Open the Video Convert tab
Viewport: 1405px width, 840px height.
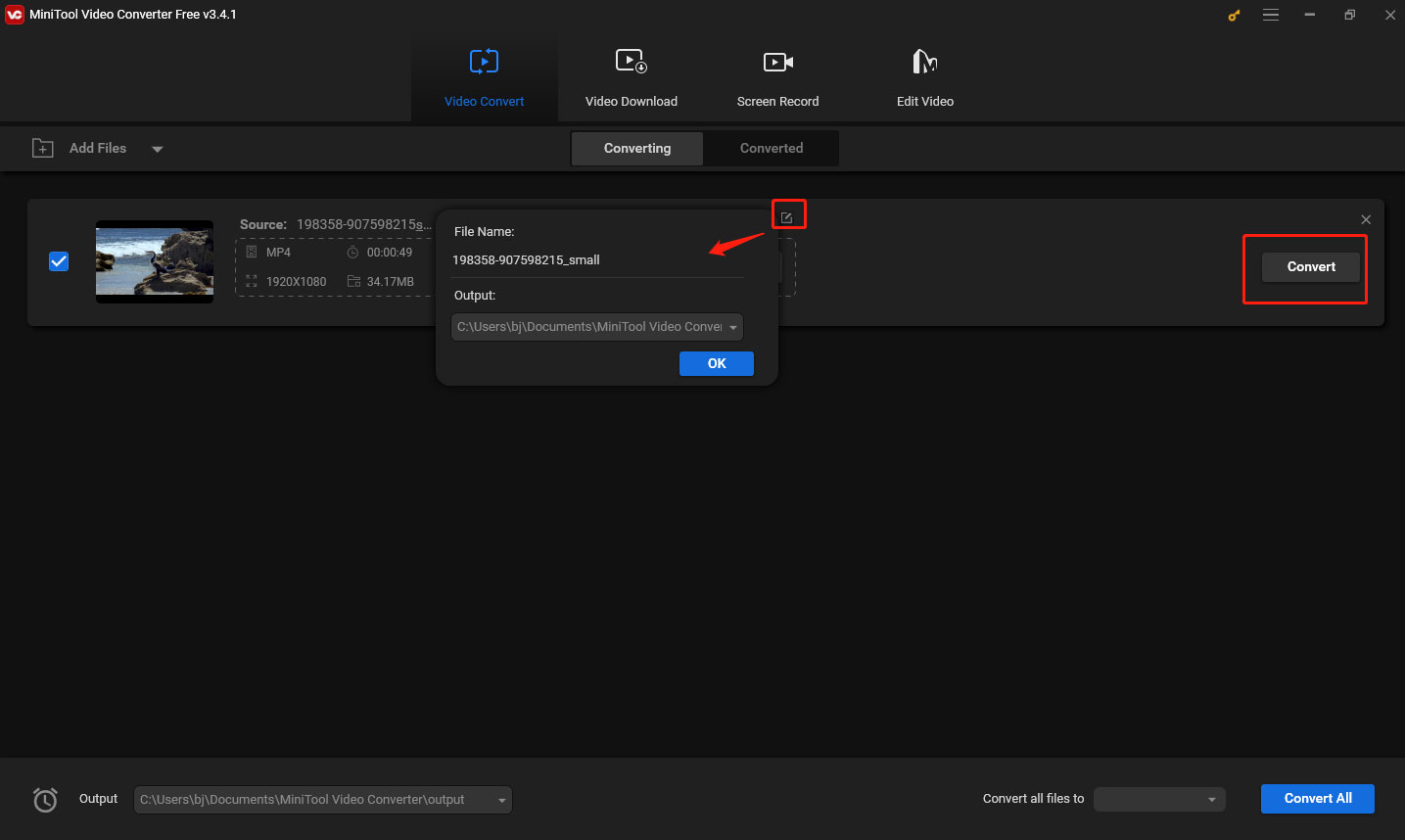(x=485, y=78)
